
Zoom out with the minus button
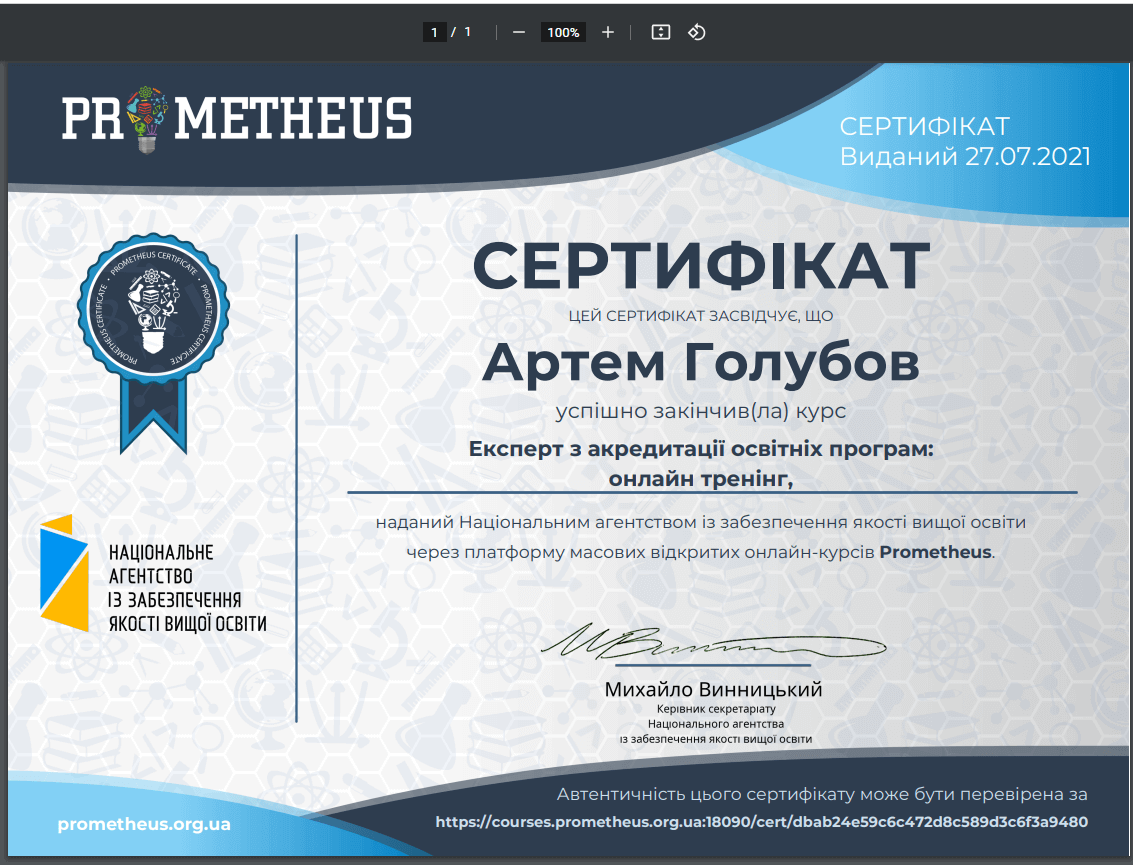tap(519, 33)
